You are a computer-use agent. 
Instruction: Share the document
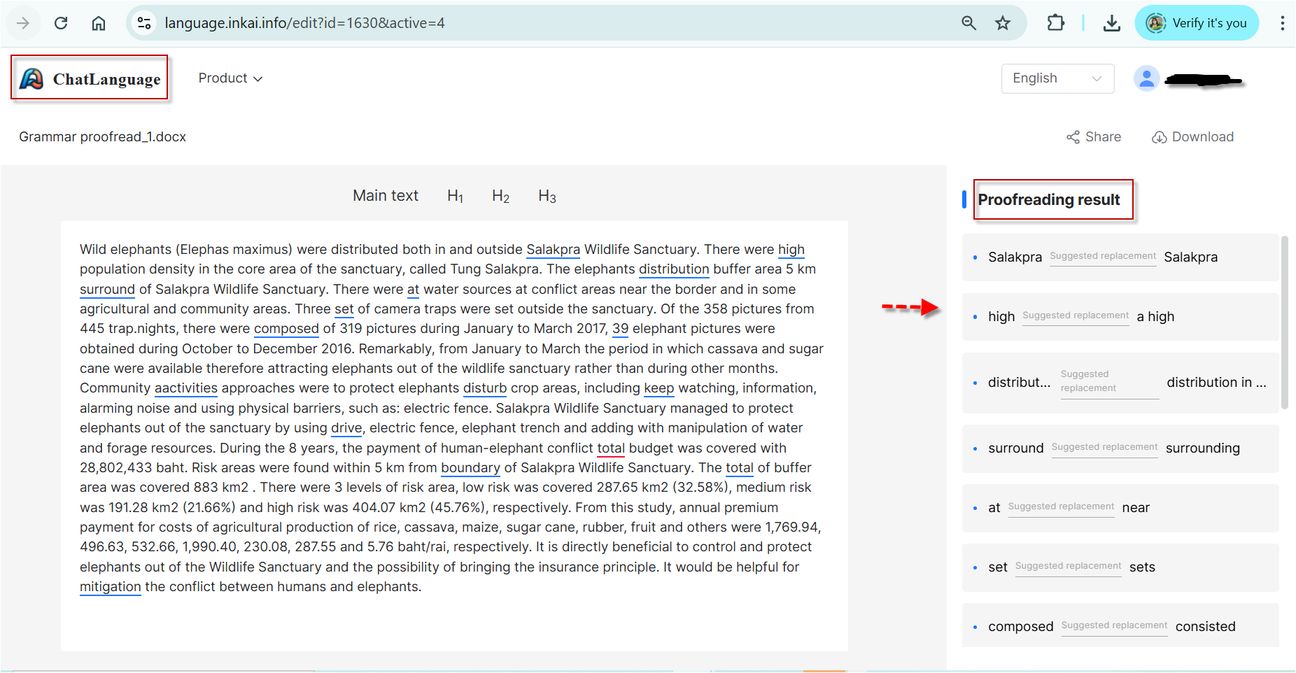click(1093, 137)
